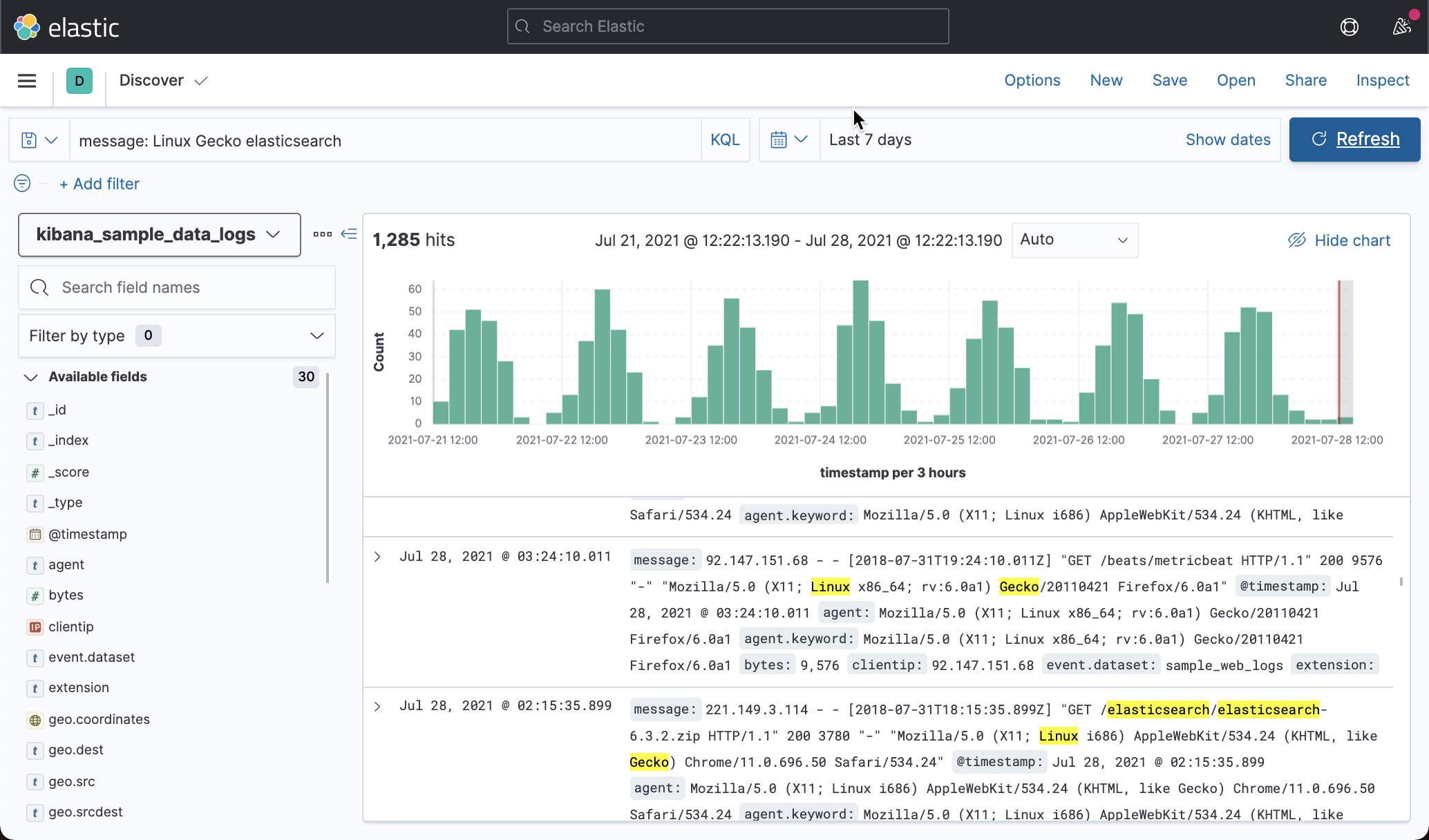Open the Help icon in top bar

click(x=1349, y=27)
